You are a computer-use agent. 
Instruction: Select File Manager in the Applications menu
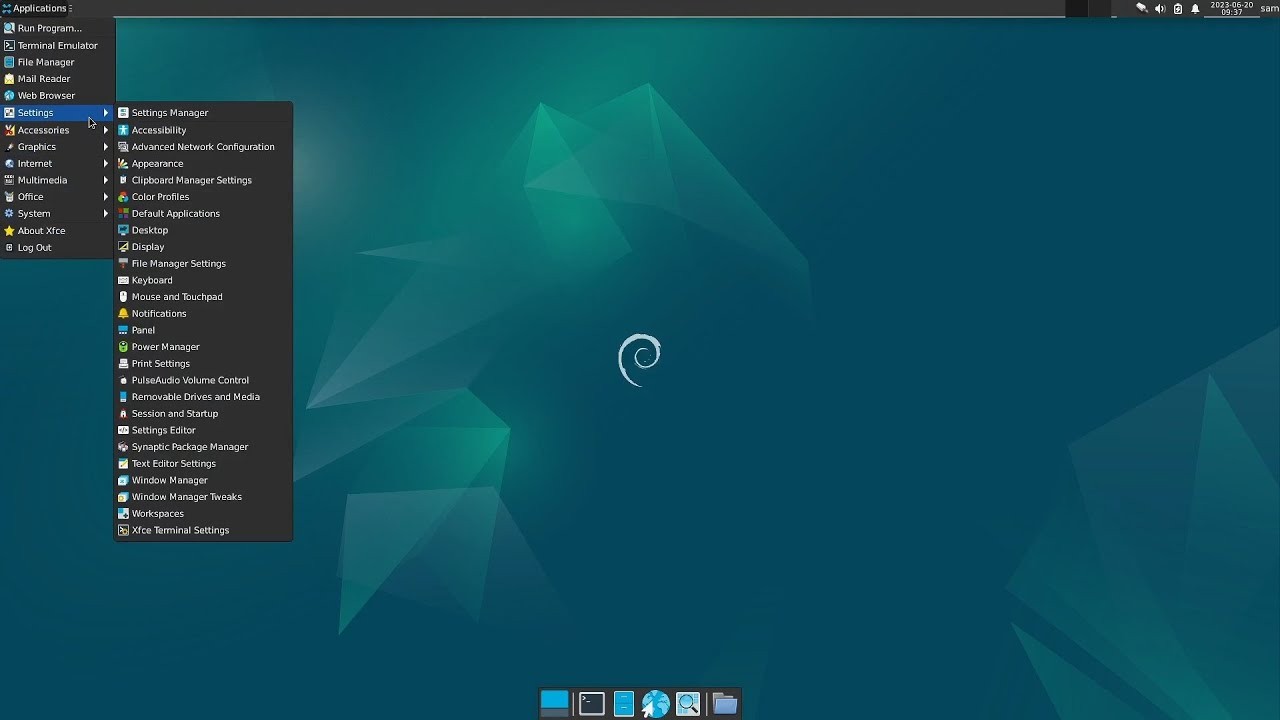58,62
